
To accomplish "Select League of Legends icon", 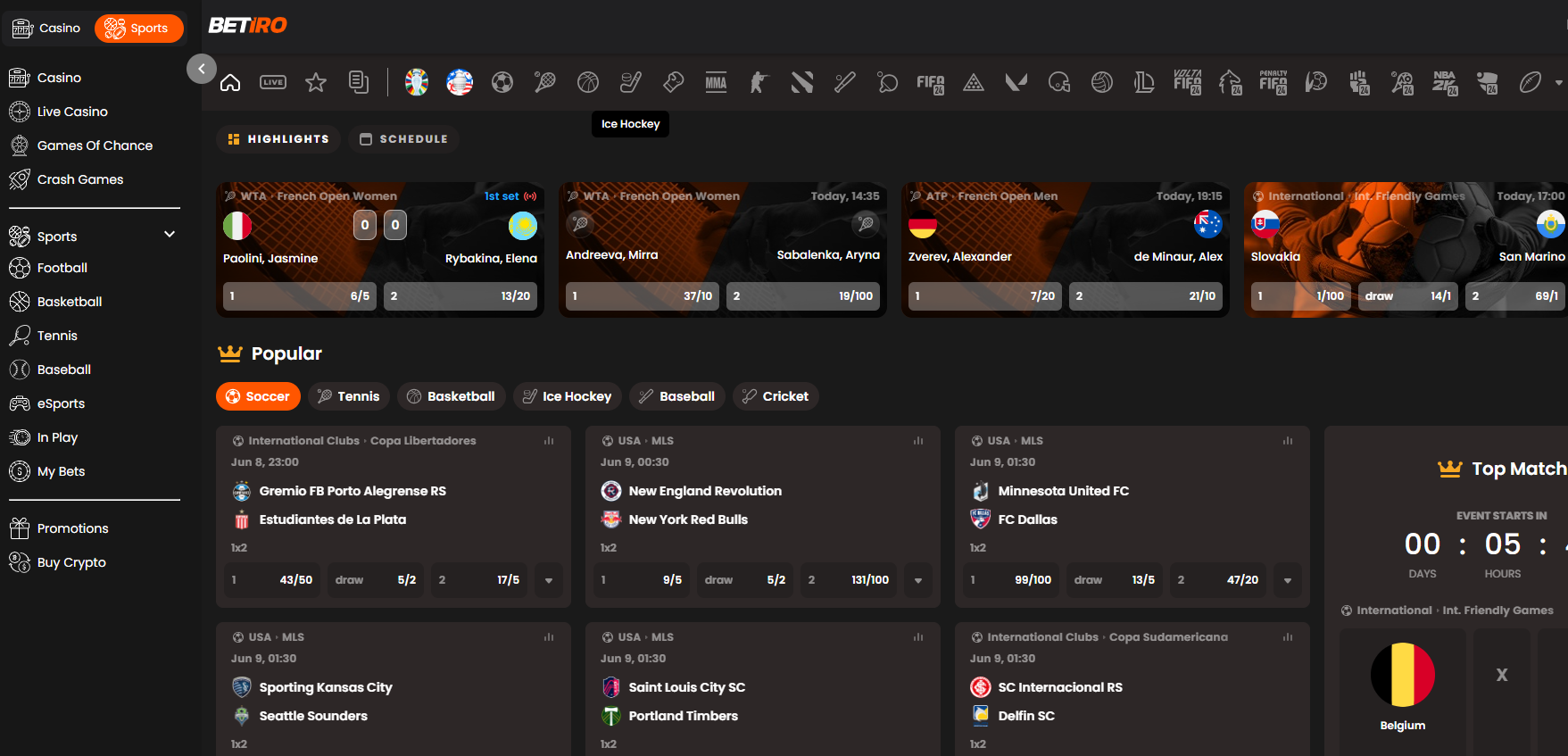I will click(x=1145, y=83).
